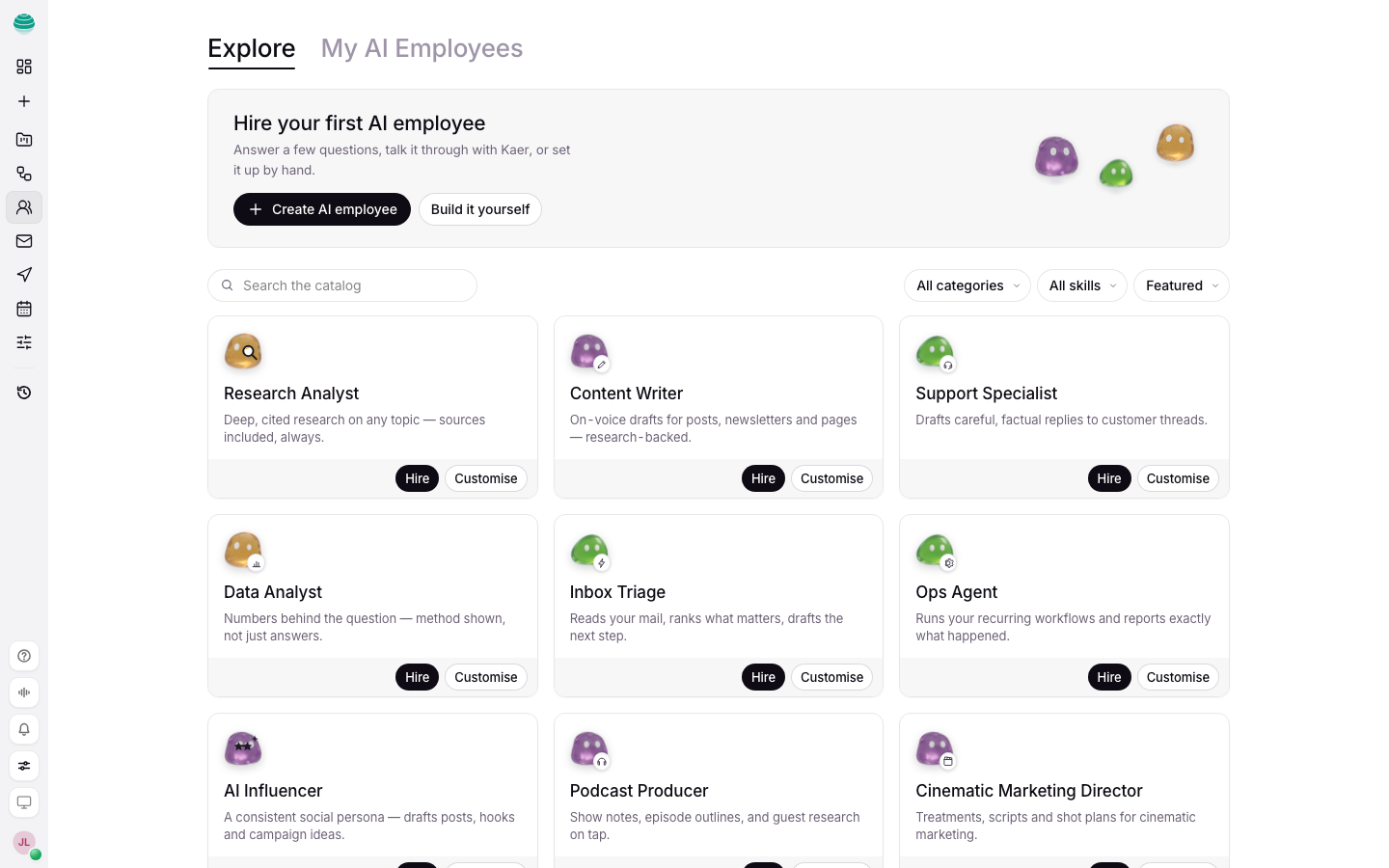
Task: Click the Data Analyst avatar icon
Action: 243,551
